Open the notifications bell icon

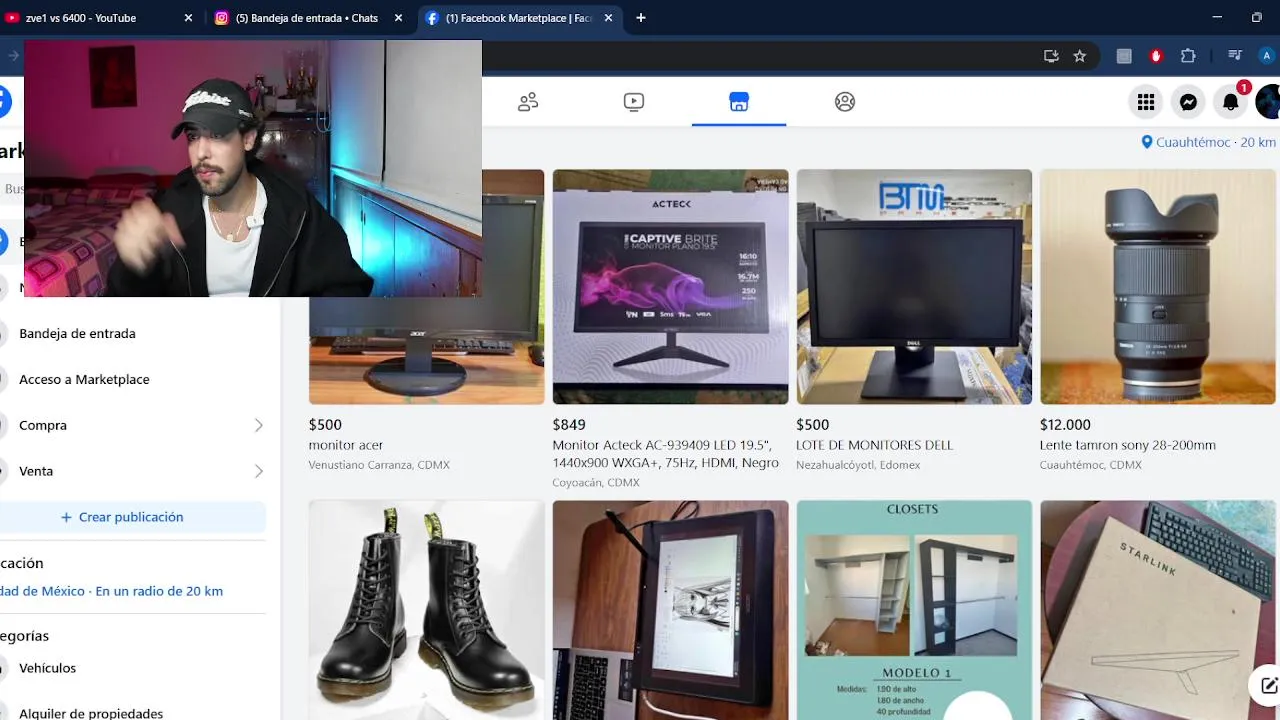tap(1231, 102)
